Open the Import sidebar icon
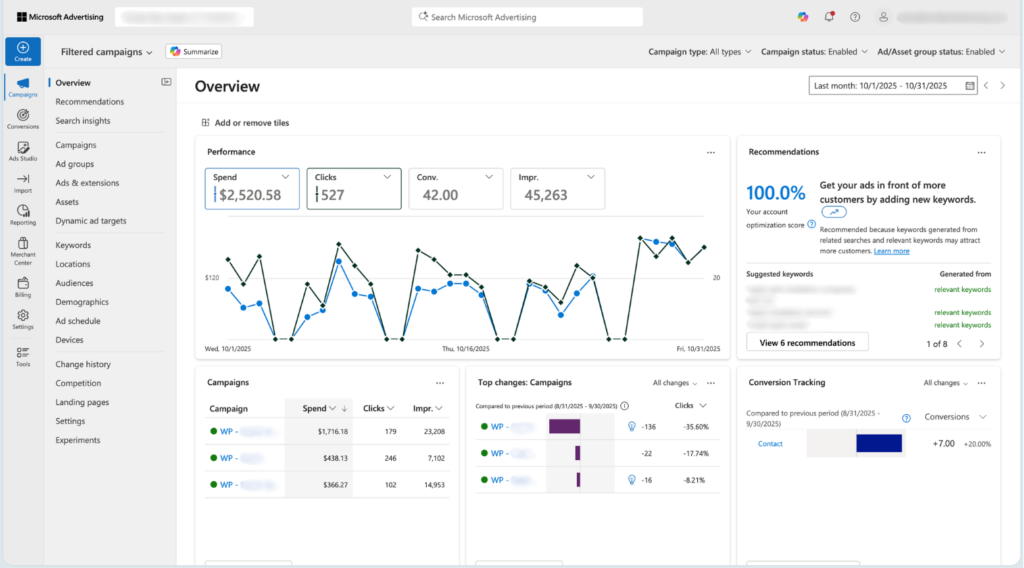1024x568 pixels. click(23, 183)
